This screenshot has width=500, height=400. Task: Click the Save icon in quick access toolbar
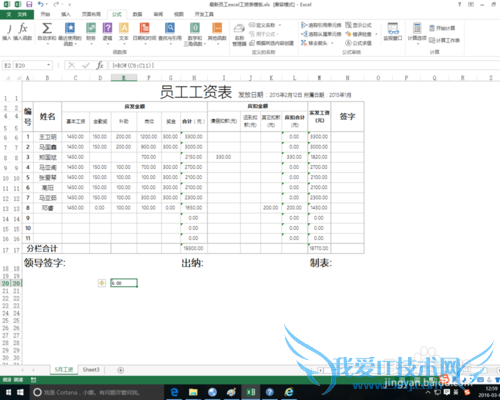point(29,4)
